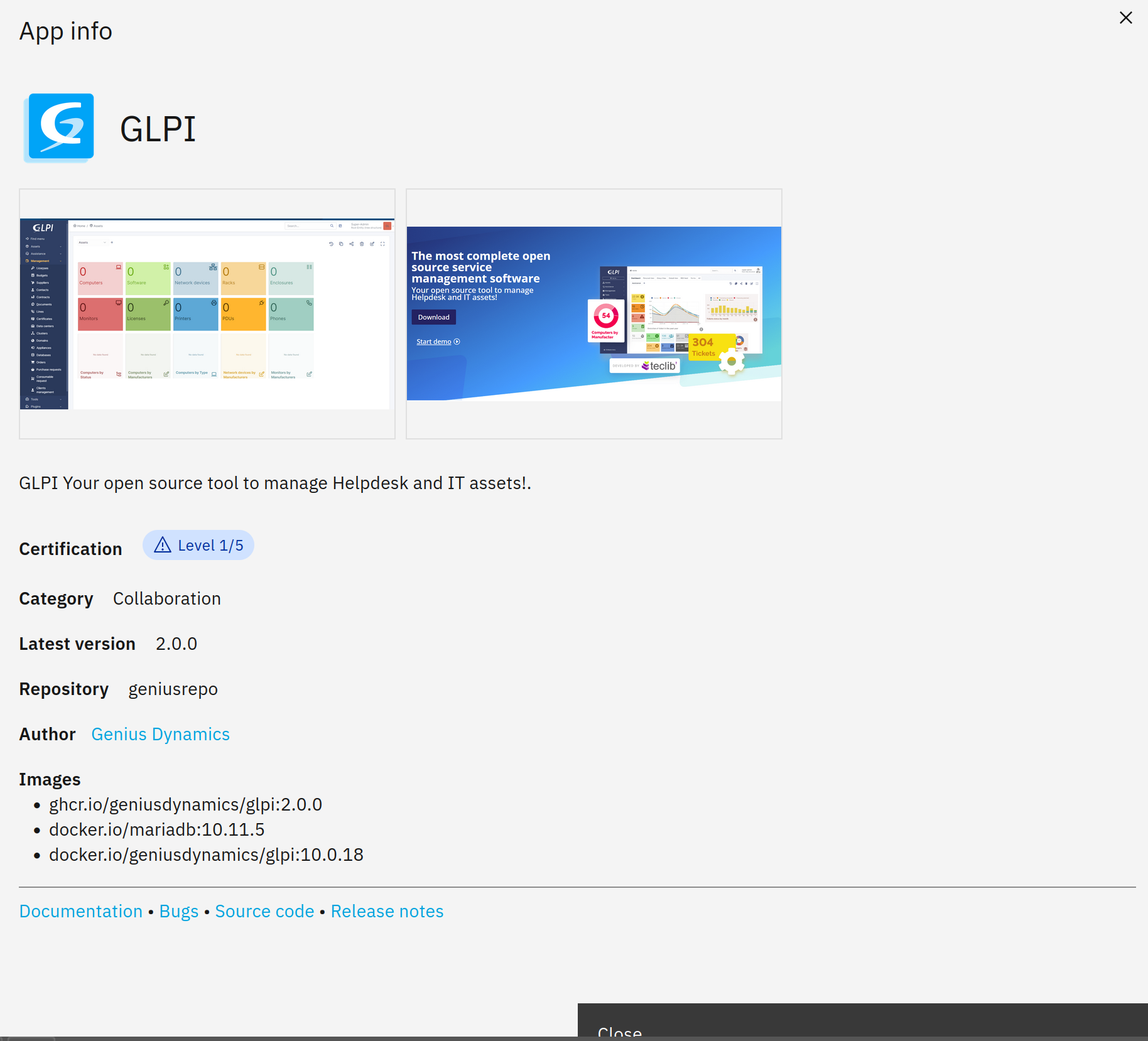
Task: Open the Source code link
Action: click(264, 911)
